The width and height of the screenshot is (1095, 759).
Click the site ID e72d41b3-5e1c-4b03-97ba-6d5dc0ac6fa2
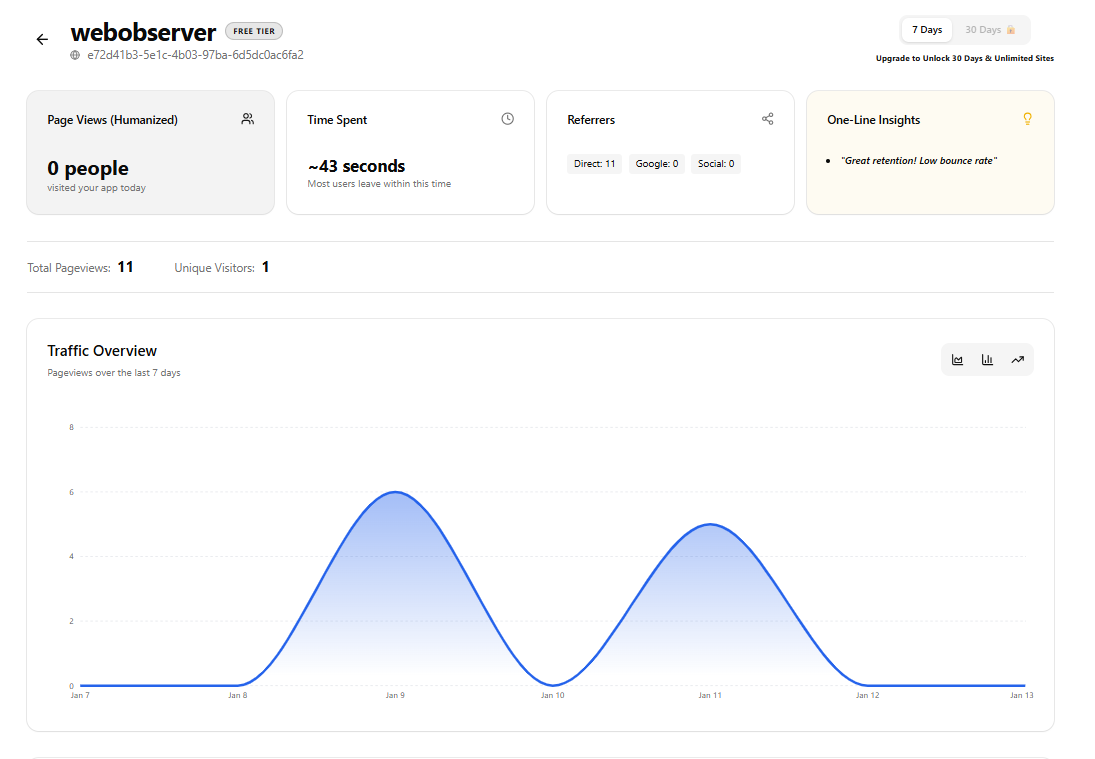(x=196, y=55)
